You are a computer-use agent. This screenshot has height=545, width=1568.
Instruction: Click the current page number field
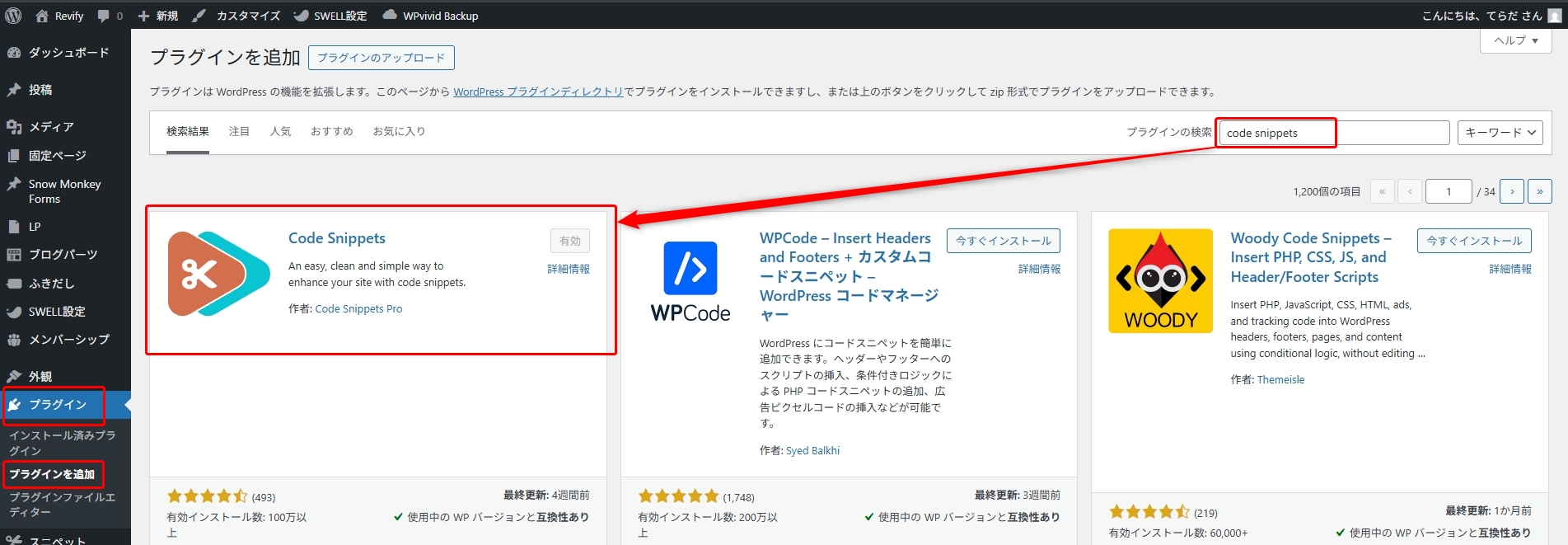(1449, 191)
